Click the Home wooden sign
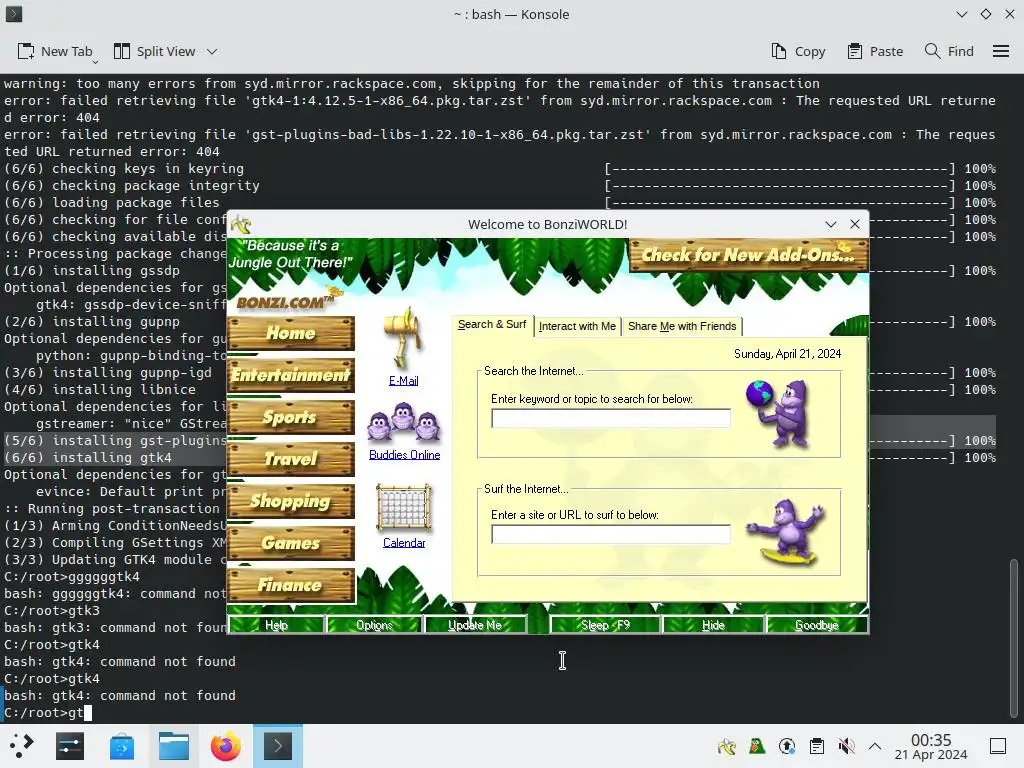Image resolution: width=1024 pixels, height=768 pixels. coord(291,333)
